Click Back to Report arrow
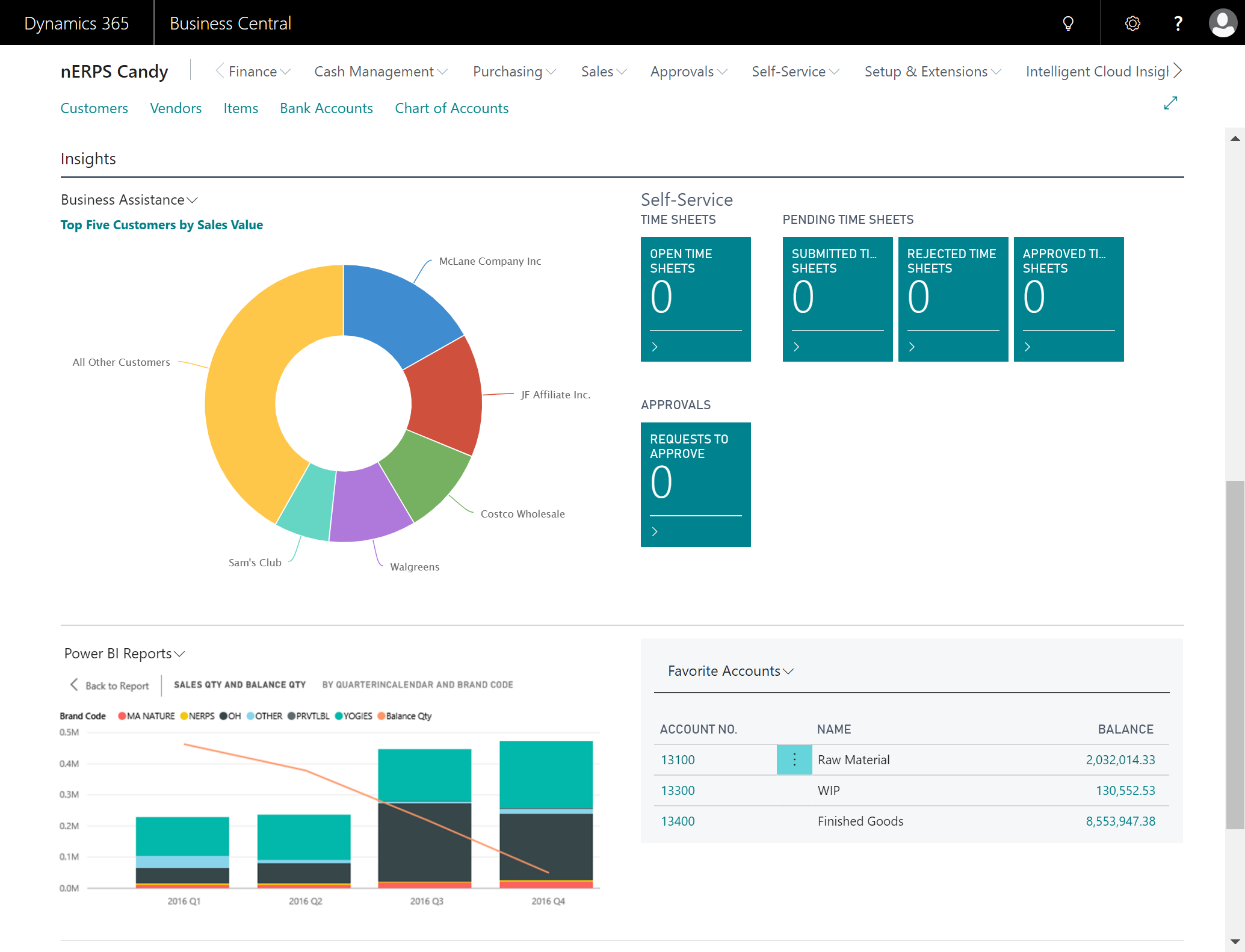The height and width of the screenshot is (952, 1245). (x=74, y=685)
